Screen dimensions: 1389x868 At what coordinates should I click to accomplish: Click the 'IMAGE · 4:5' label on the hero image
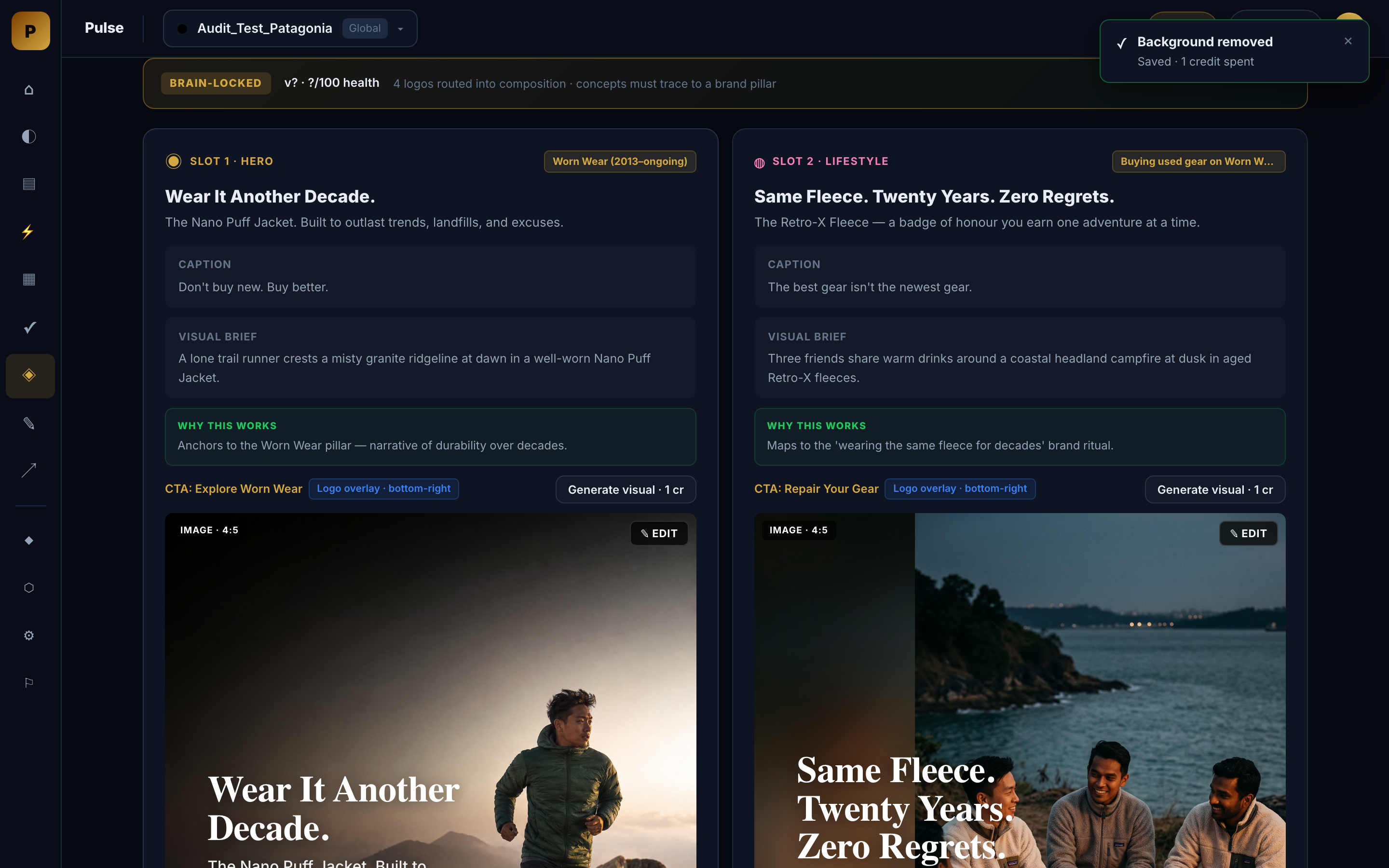(209, 530)
